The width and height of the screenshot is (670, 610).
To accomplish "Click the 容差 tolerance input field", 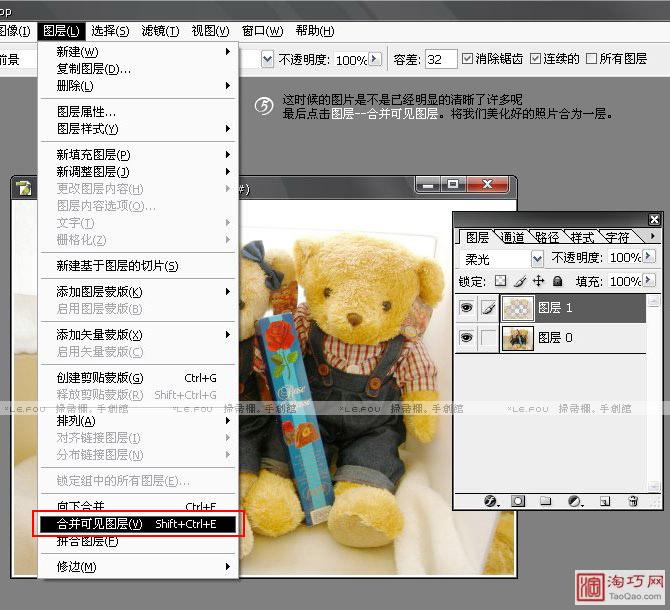I will (440, 60).
